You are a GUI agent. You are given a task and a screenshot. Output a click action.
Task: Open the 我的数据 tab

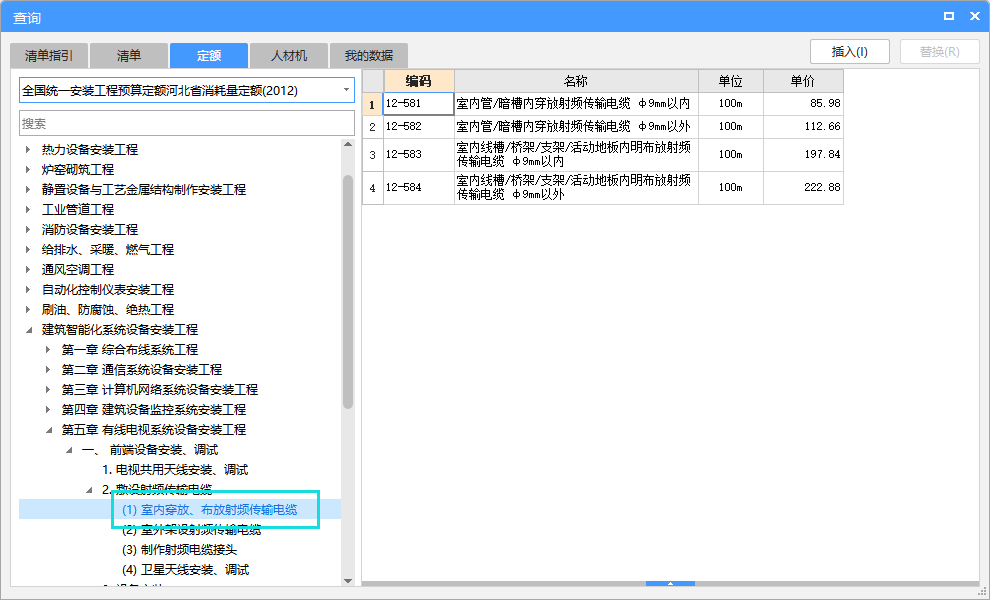tap(369, 56)
